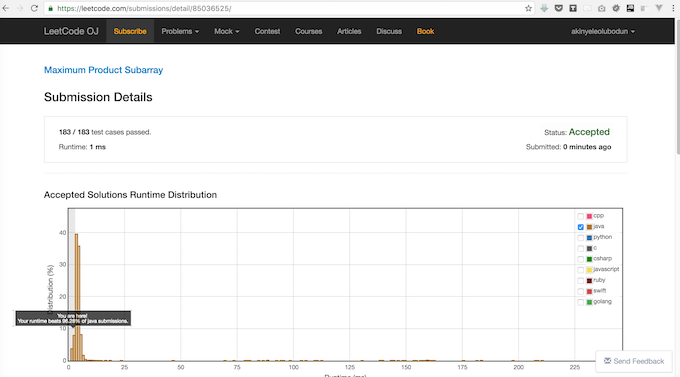Click the spiky gear extension icon
Viewport: 680px width, 377px height.
point(616,8)
